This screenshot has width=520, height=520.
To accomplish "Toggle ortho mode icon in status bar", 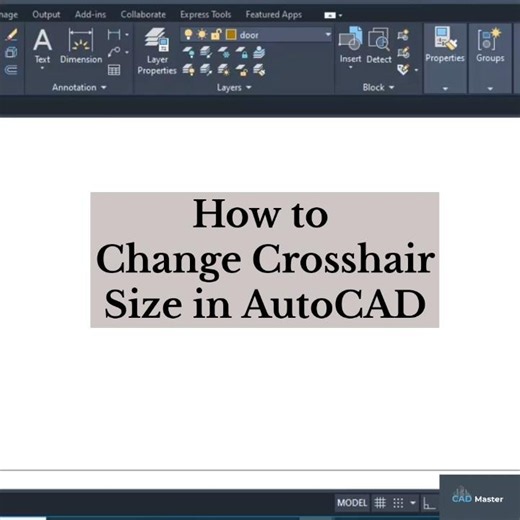I will pyautogui.click(x=429, y=502).
